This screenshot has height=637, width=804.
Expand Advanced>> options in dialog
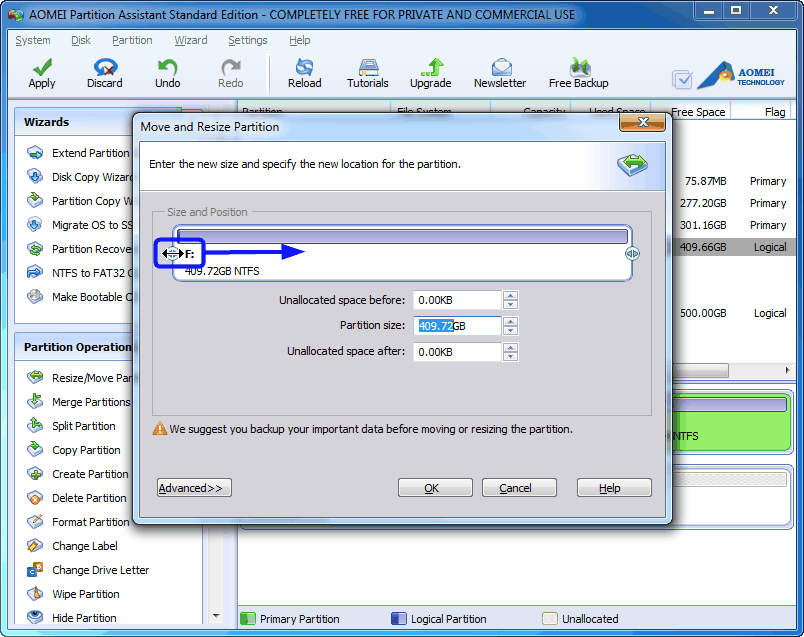(x=194, y=488)
